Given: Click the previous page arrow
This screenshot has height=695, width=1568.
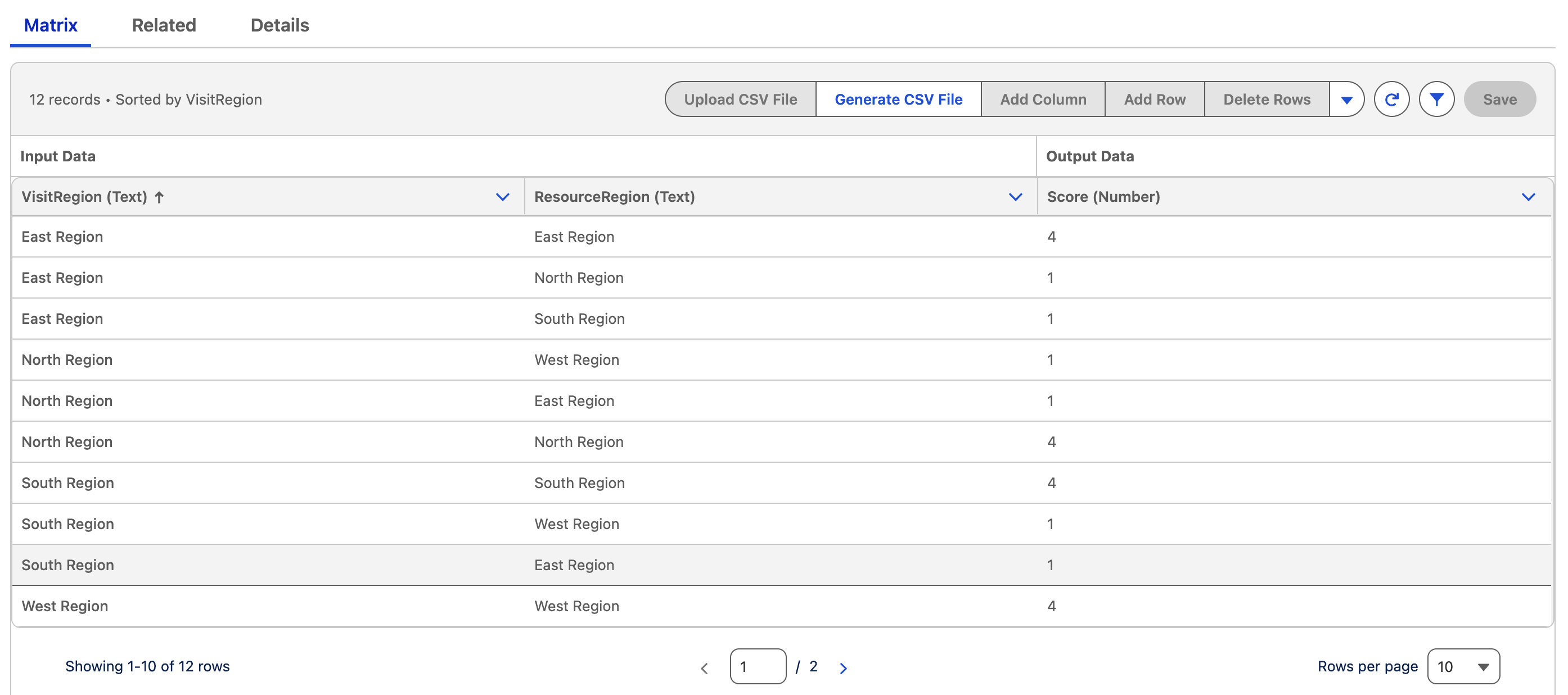Looking at the screenshot, I should click(704, 667).
